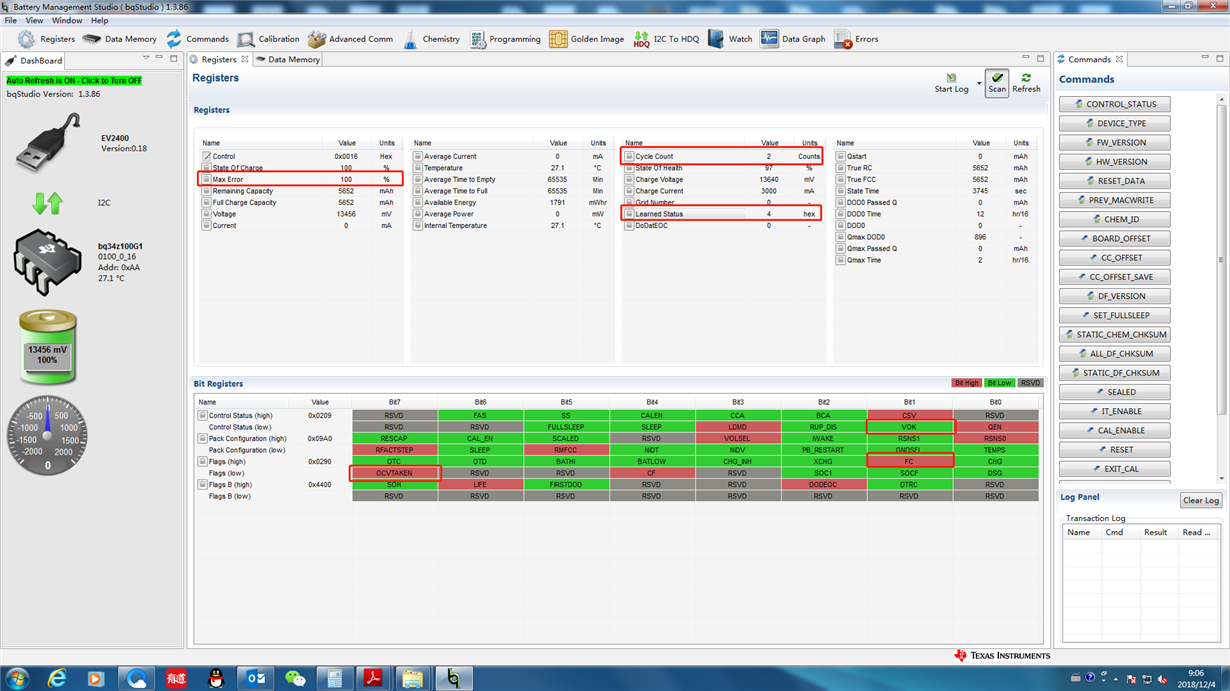Send the CHEM_ID command
Viewport: 1230px width, 691px height.
1114,219
